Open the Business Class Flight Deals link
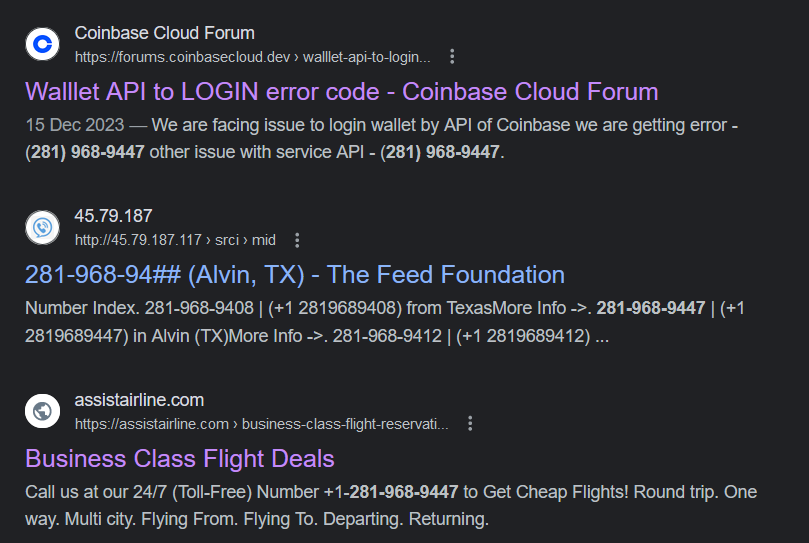Image resolution: width=809 pixels, height=543 pixels. coord(180,458)
